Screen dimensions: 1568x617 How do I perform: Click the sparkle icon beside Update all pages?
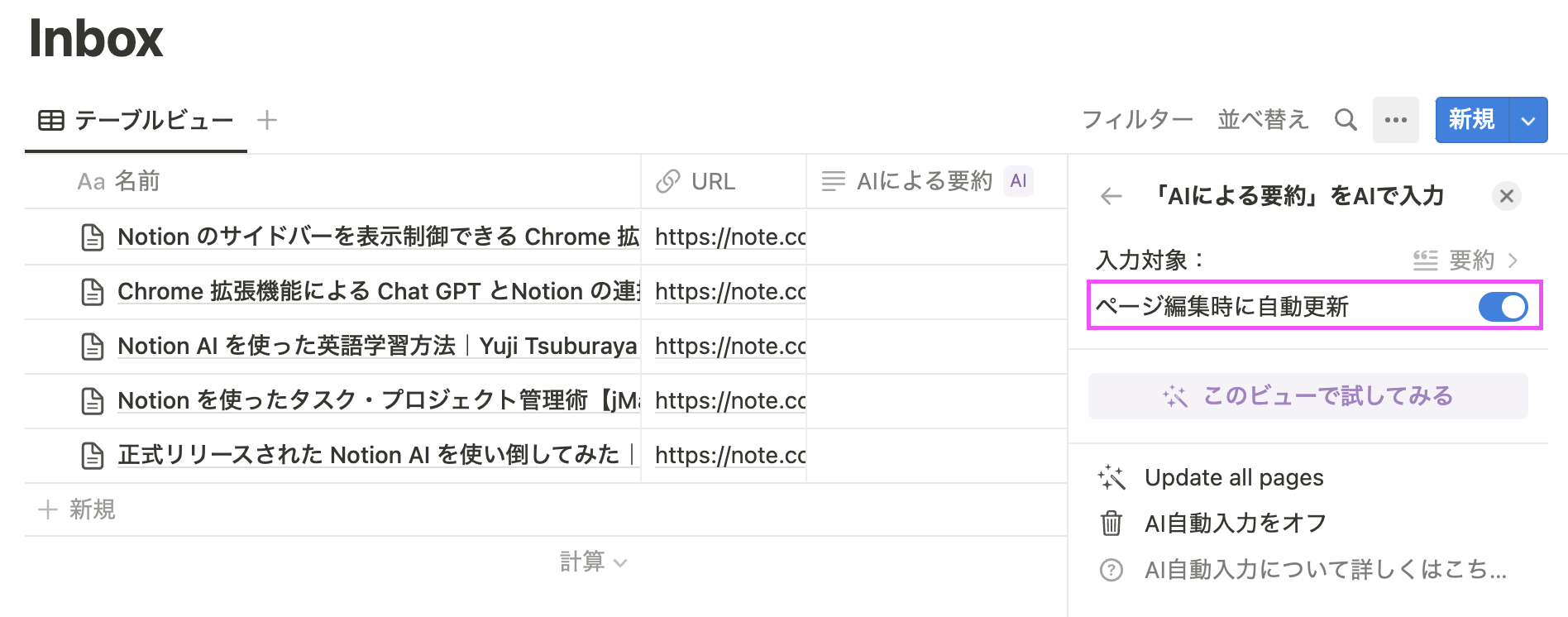[x=1111, y=477]
